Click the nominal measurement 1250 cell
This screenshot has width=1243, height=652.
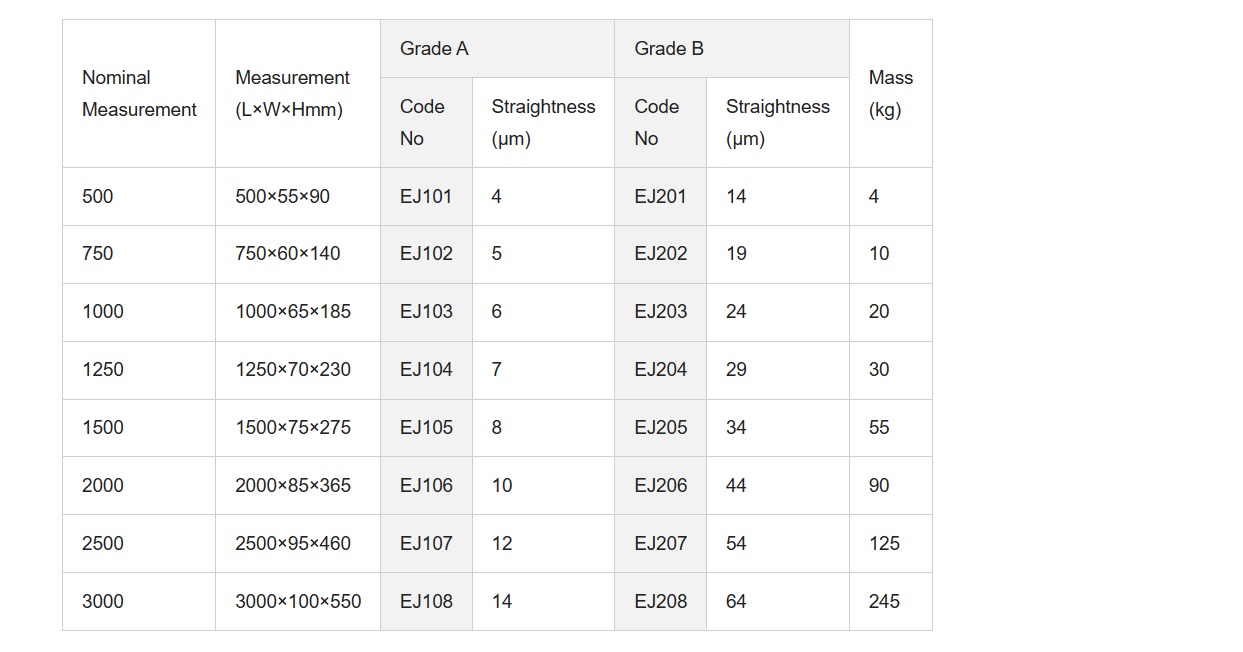coord(139,370)
